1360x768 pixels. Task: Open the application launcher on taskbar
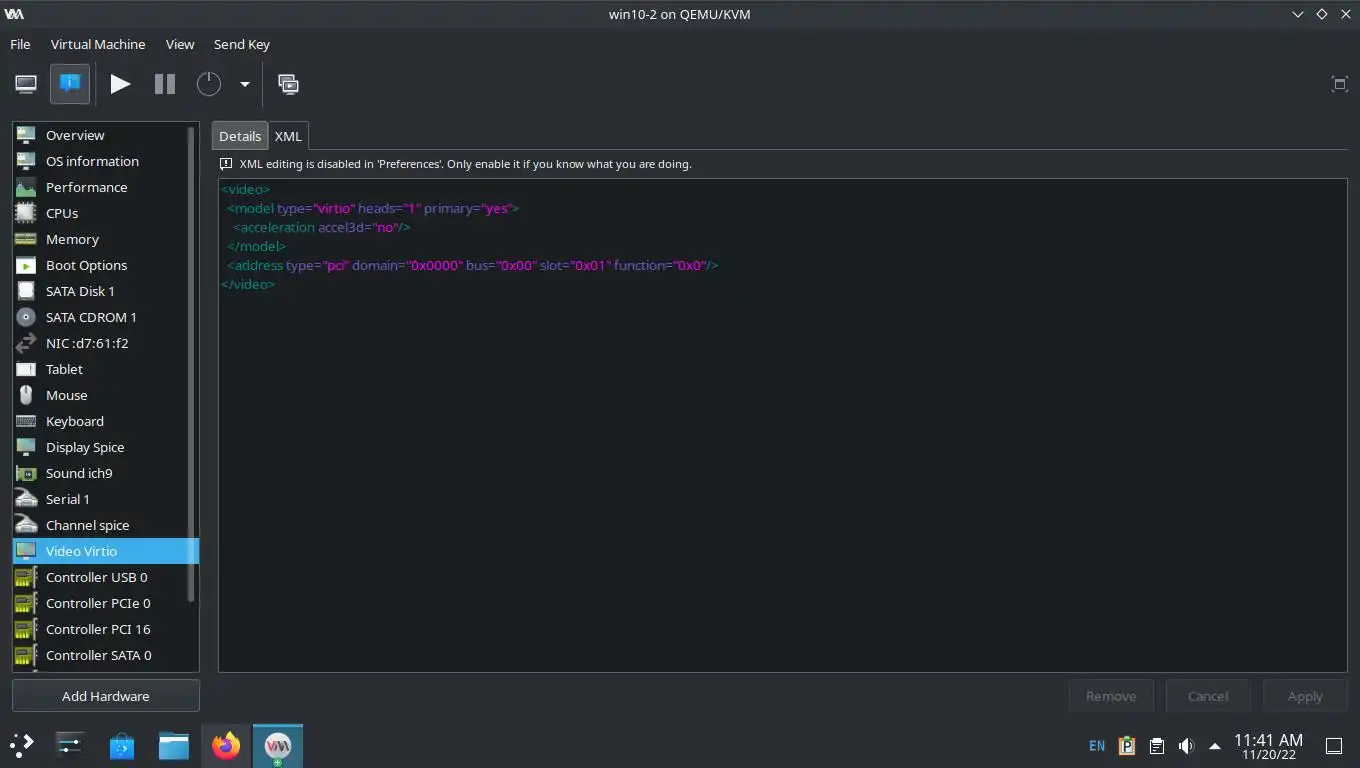[21, 745]
